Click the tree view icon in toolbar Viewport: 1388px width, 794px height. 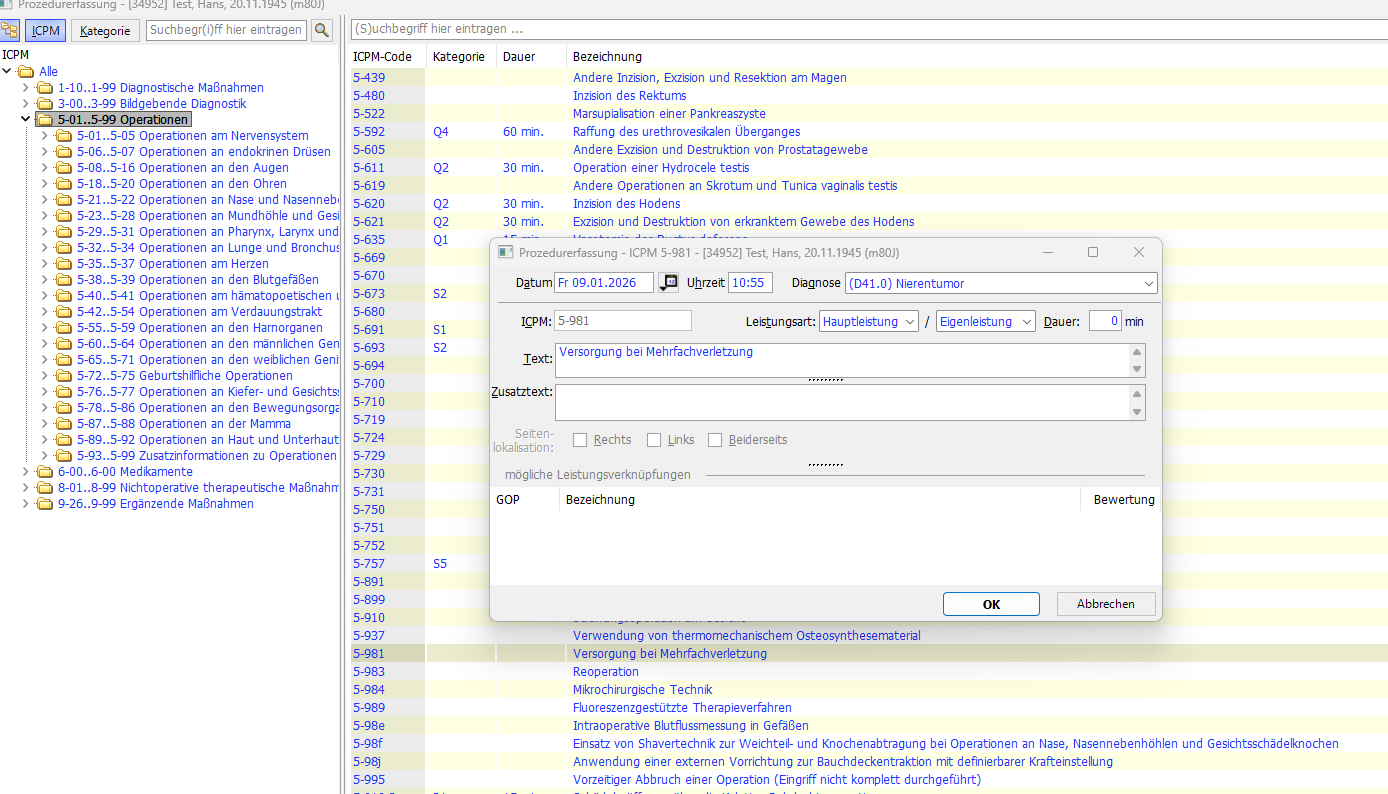coord(10,30)
